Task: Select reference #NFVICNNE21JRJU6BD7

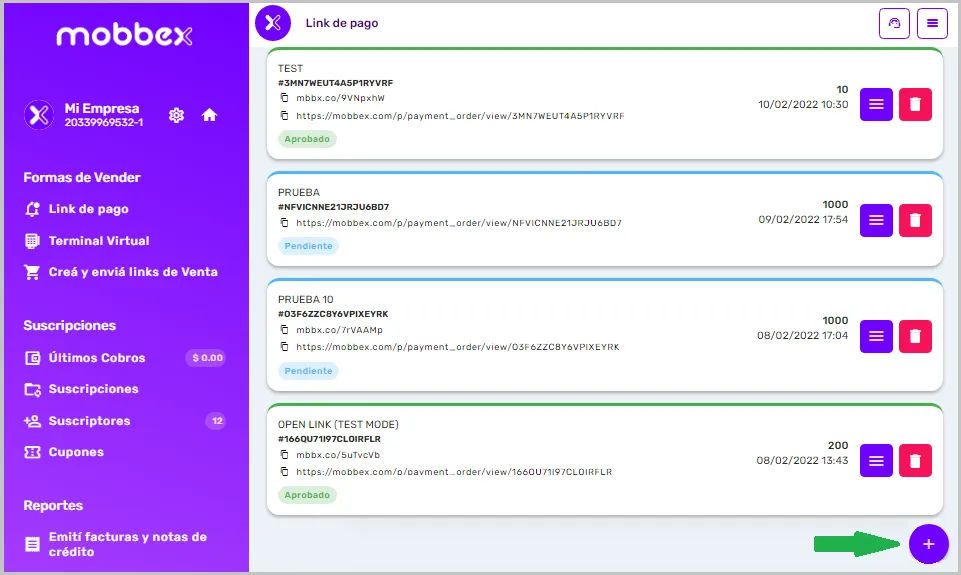Action: tap(333, 207)
